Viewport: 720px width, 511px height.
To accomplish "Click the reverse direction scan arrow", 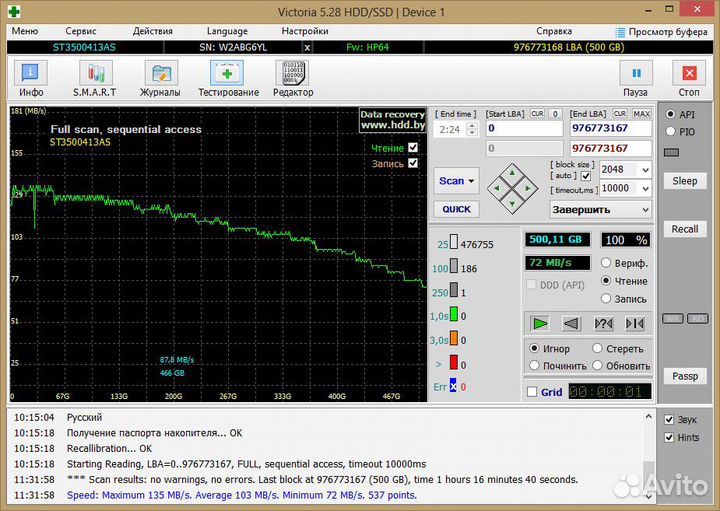I will click(571, 323).
